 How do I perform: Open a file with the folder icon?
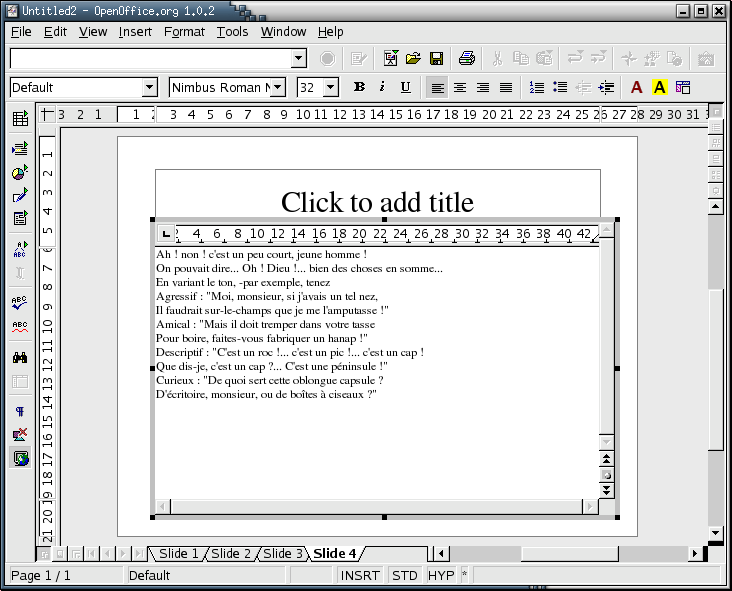[x=413, y=58]
